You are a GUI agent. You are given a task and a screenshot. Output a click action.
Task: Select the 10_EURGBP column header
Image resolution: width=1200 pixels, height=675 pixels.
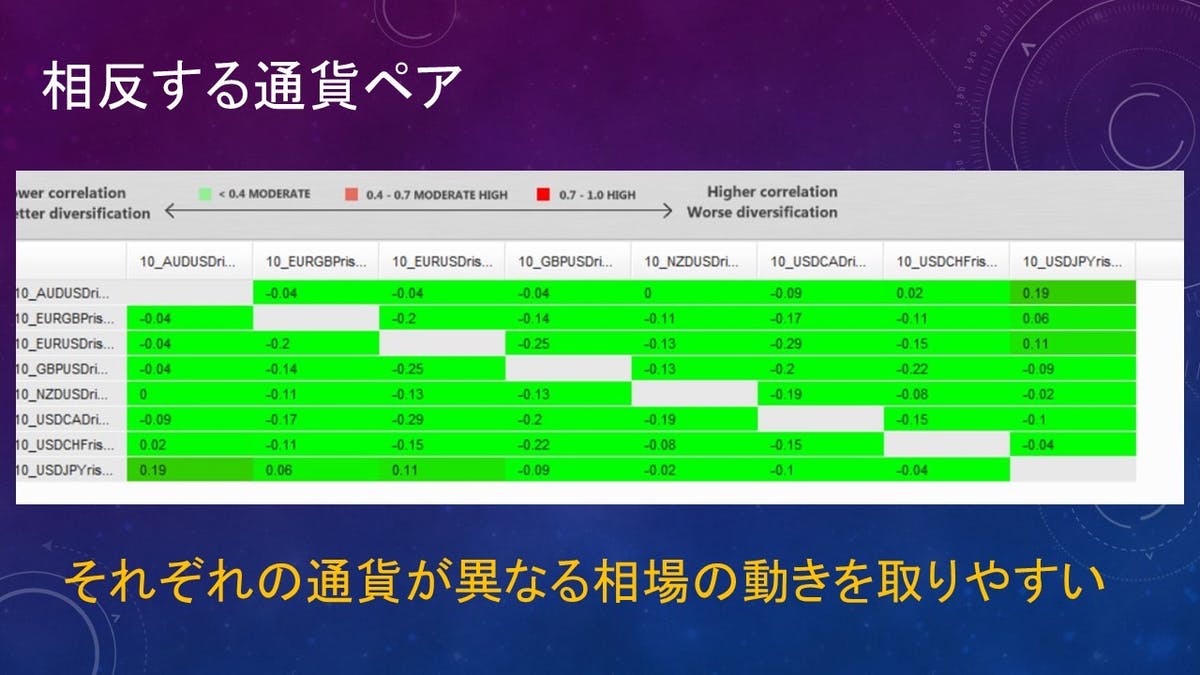[315, 261]
